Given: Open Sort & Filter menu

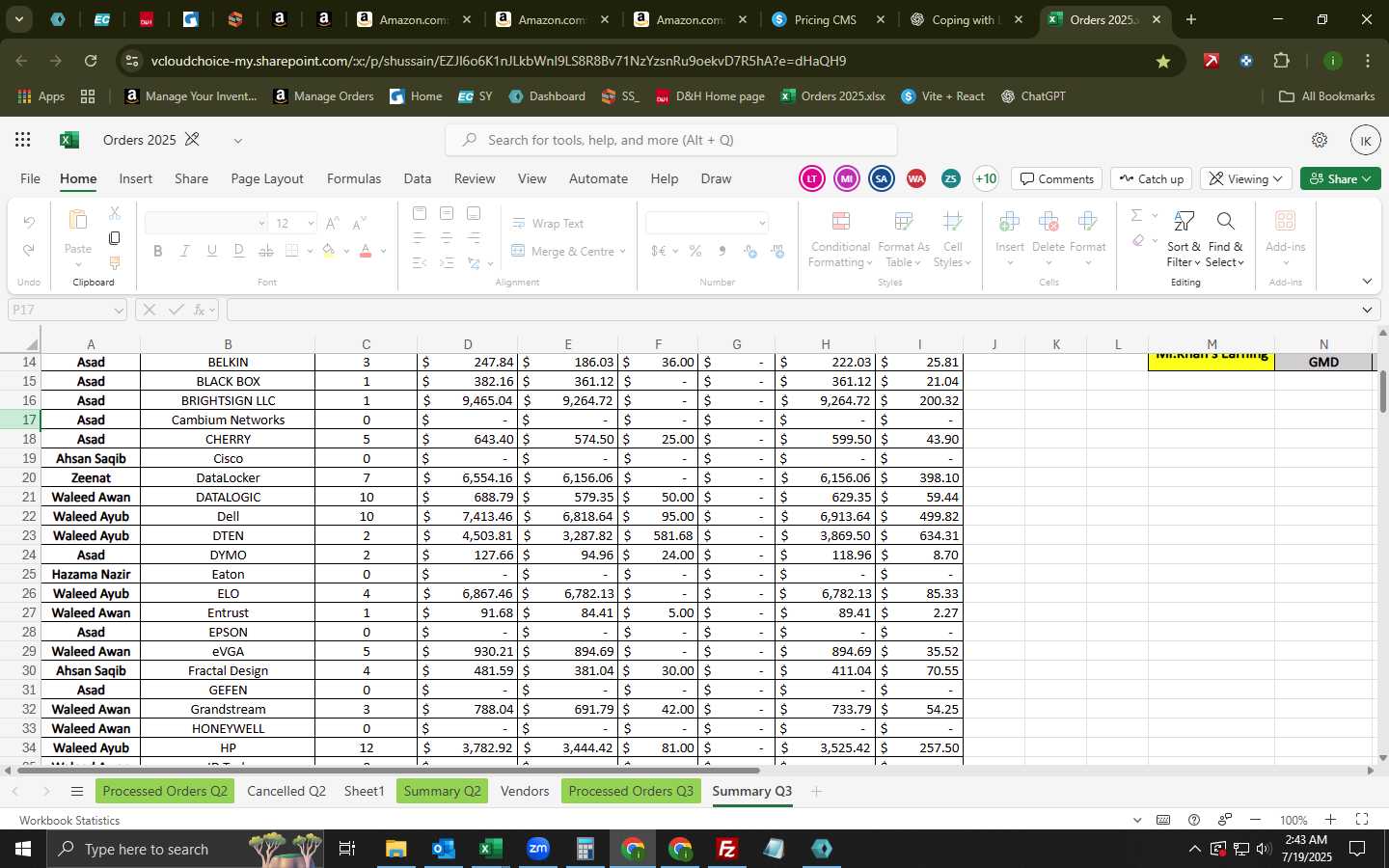Looking at the screenshot, I should [1184, 240].
